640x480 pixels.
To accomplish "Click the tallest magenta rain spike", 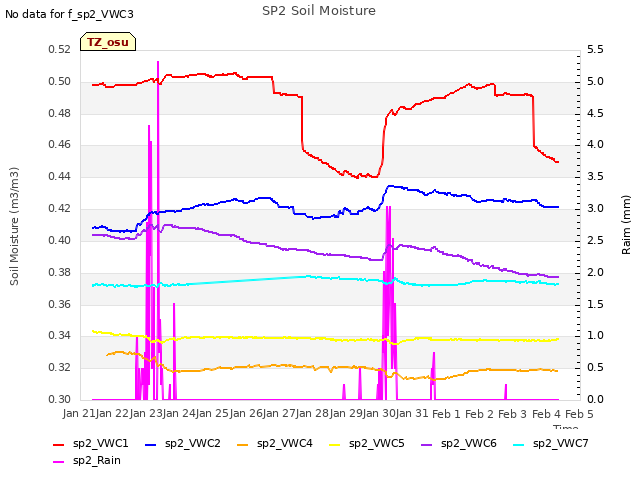I will [158, 229].
